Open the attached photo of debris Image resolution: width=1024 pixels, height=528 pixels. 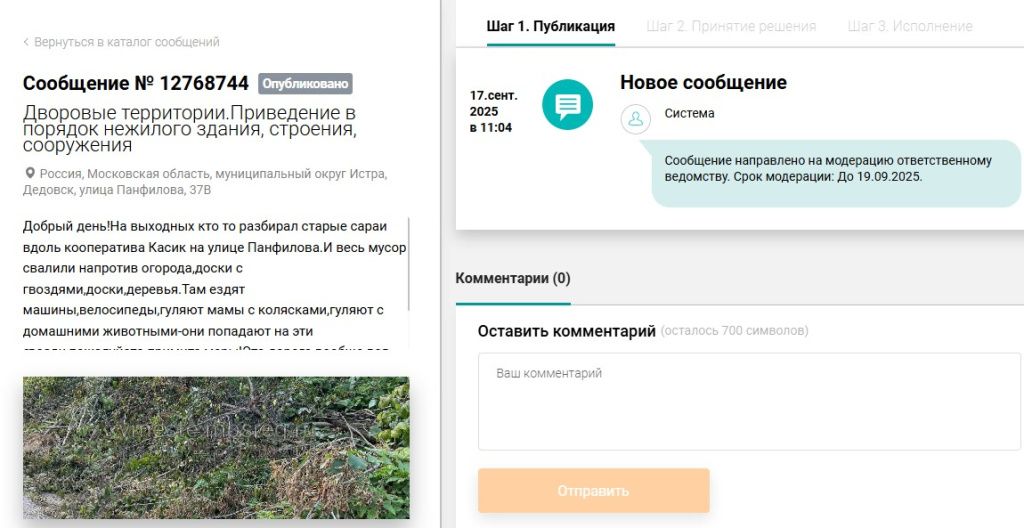coord(216,447)
